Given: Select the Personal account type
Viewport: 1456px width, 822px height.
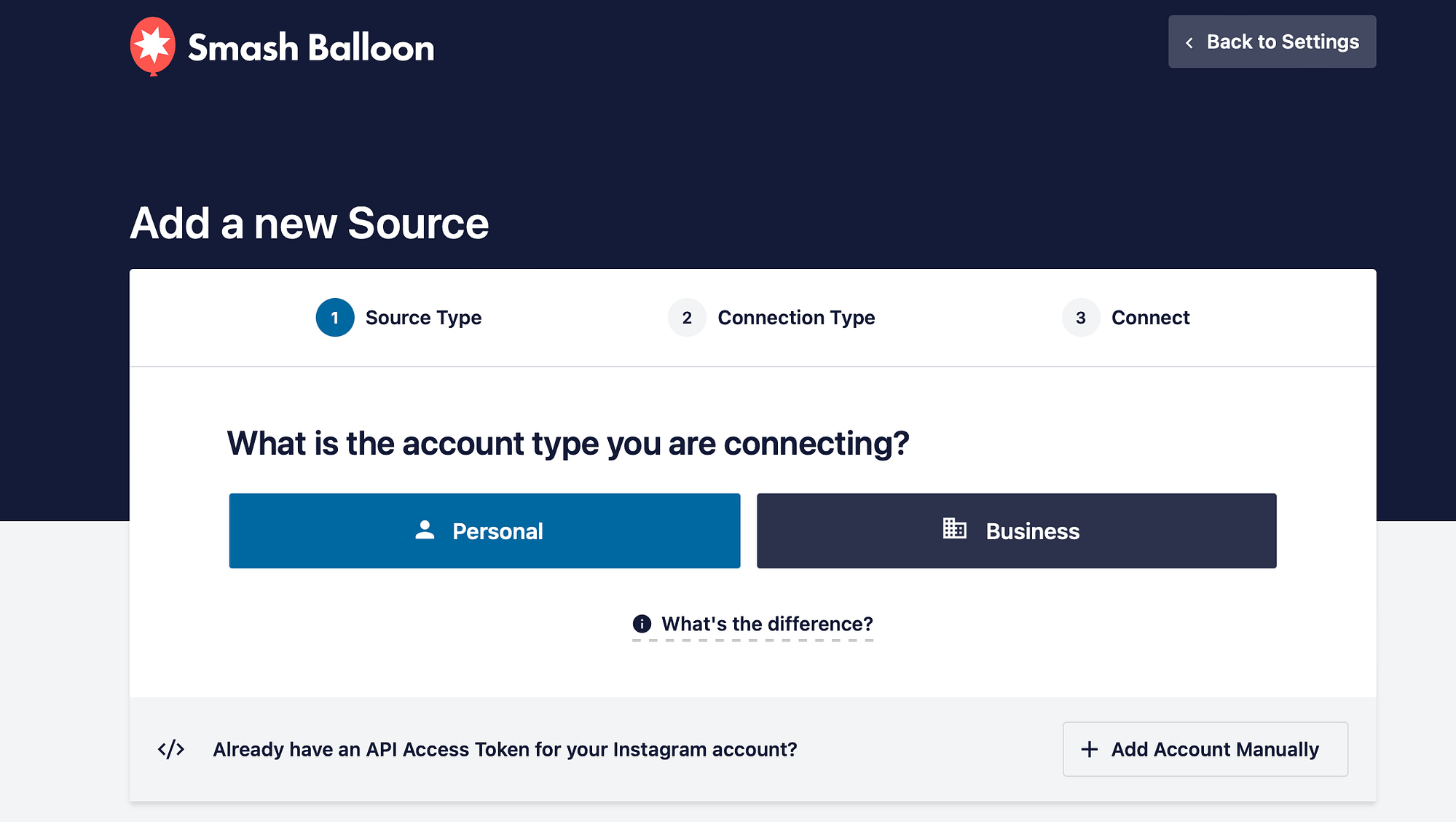Looking at the screenshot, I should [x=484, y=531].
